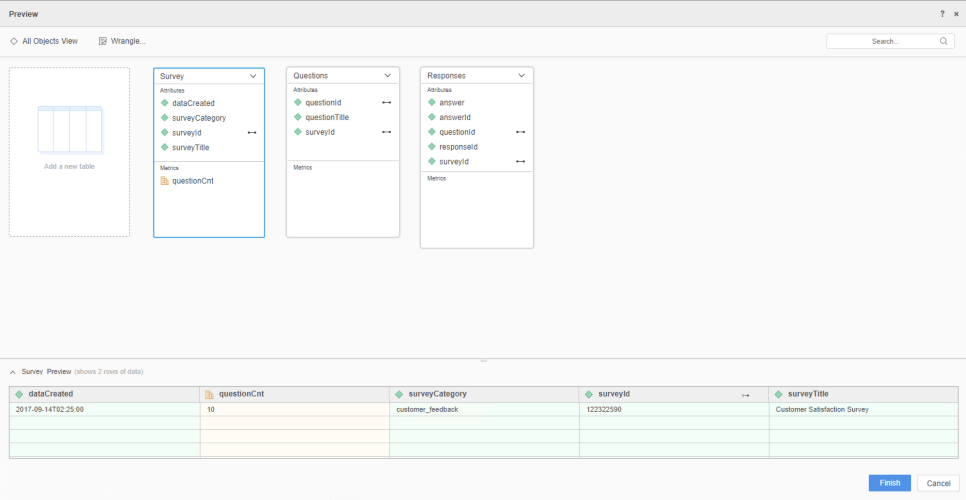Open the Questions table dropdown chevron
Image resolution: width=966 pixels, height=500 pixels.
point(388,76)
